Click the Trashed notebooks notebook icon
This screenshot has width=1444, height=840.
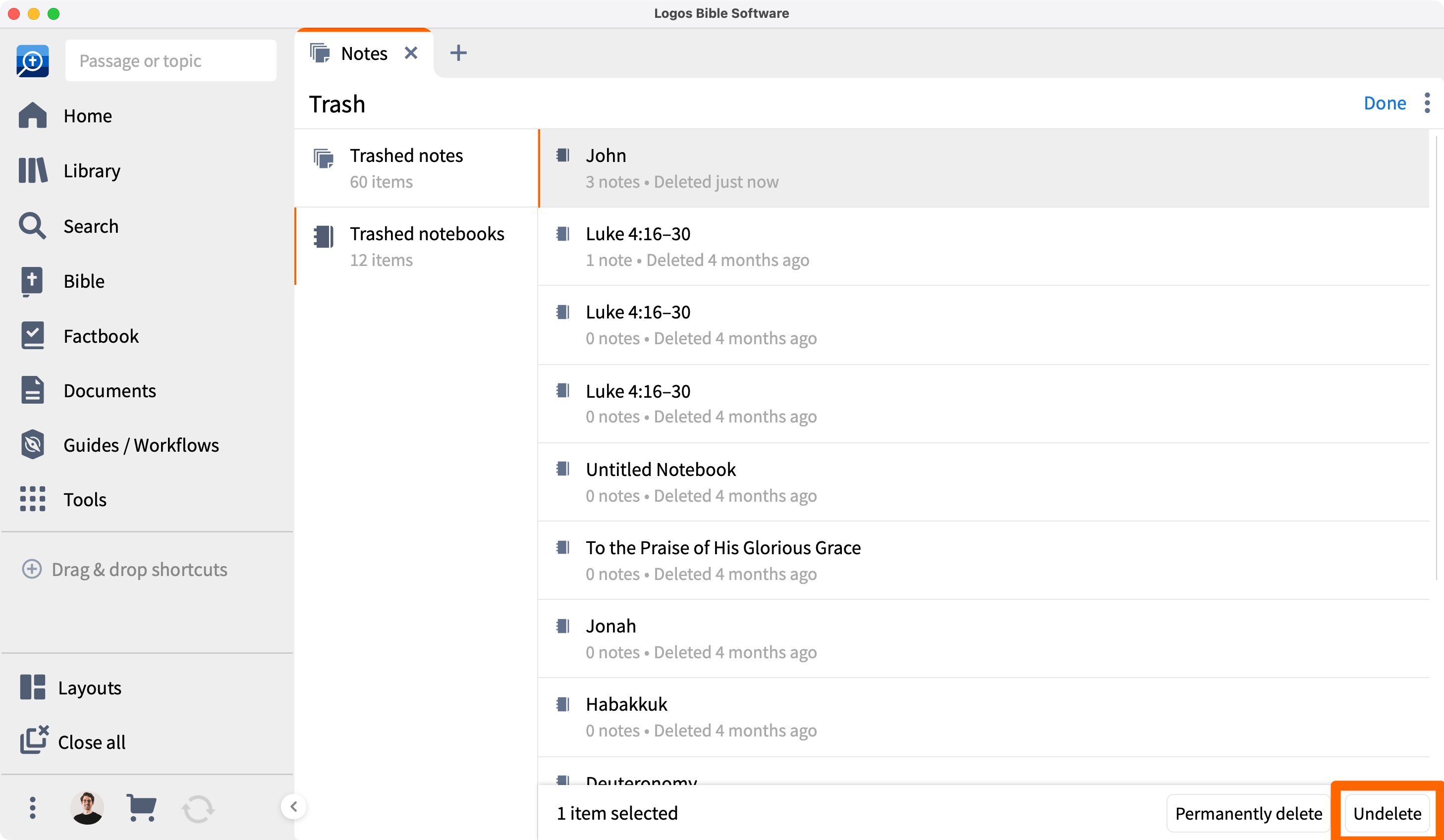[323, 236]
